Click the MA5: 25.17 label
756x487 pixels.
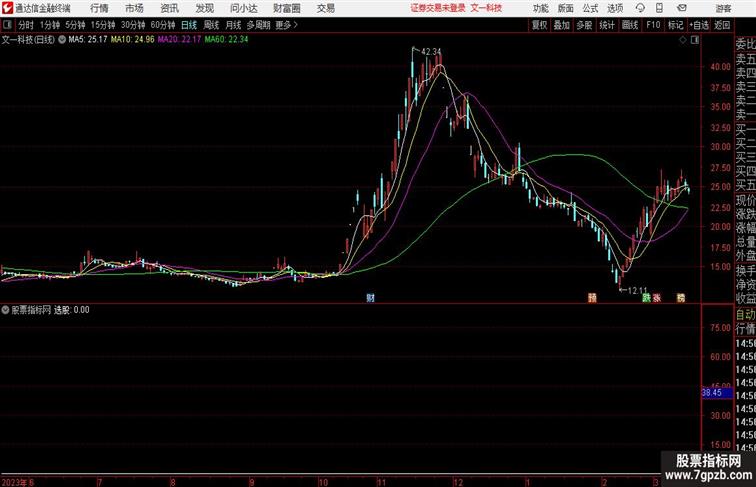tap(88, 40)
